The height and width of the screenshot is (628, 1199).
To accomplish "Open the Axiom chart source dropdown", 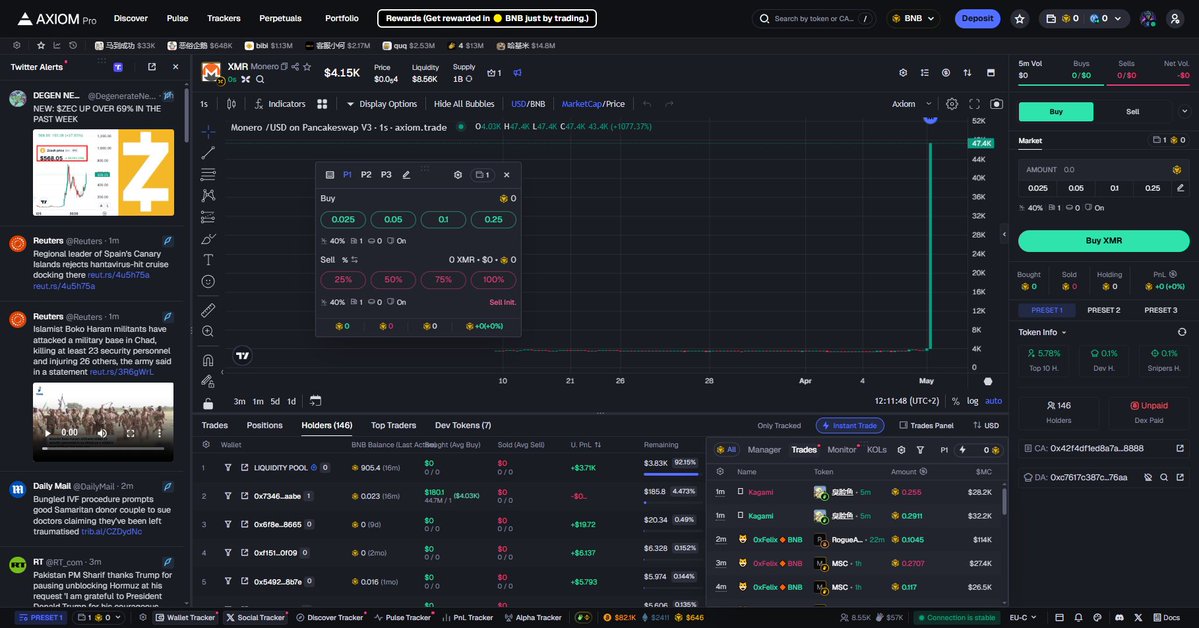I will point(911,104).
